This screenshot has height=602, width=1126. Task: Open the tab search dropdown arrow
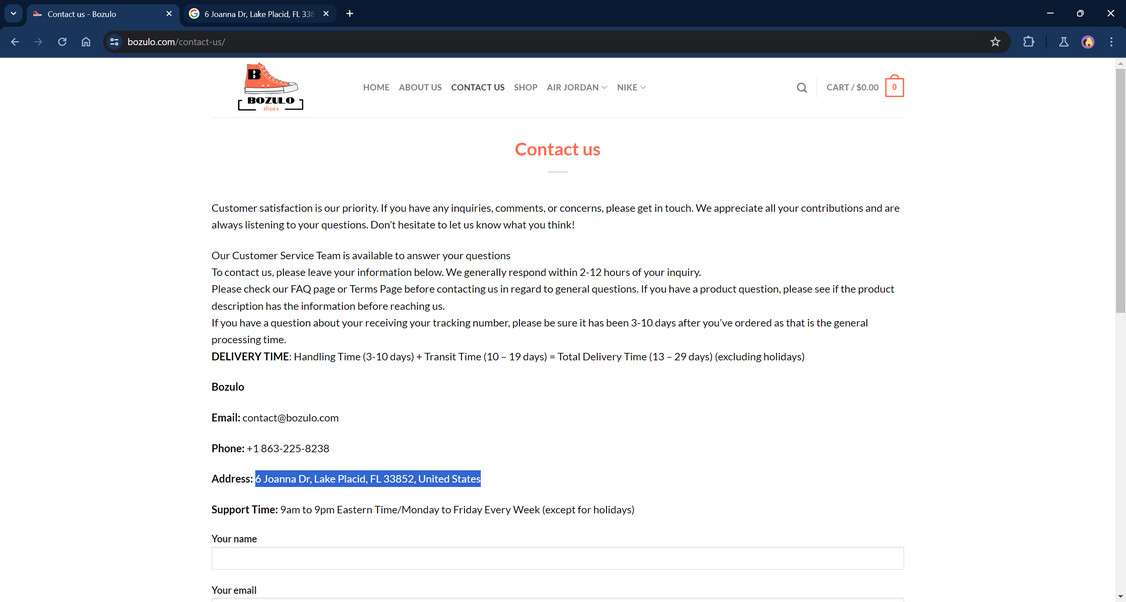[x=13, y=14]
